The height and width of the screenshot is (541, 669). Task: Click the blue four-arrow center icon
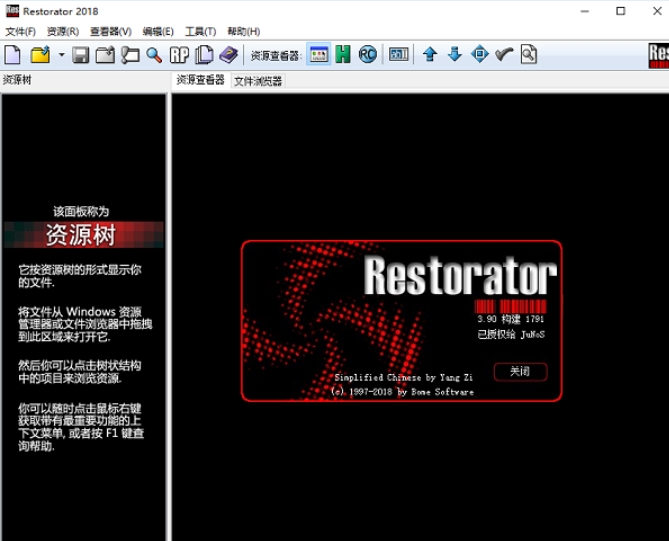480,54
